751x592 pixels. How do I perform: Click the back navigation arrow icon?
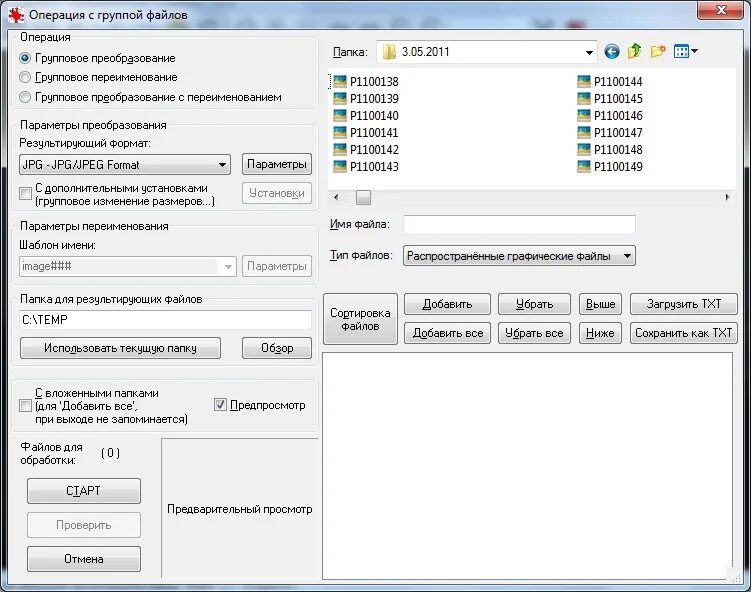click(x=612, y=51)
